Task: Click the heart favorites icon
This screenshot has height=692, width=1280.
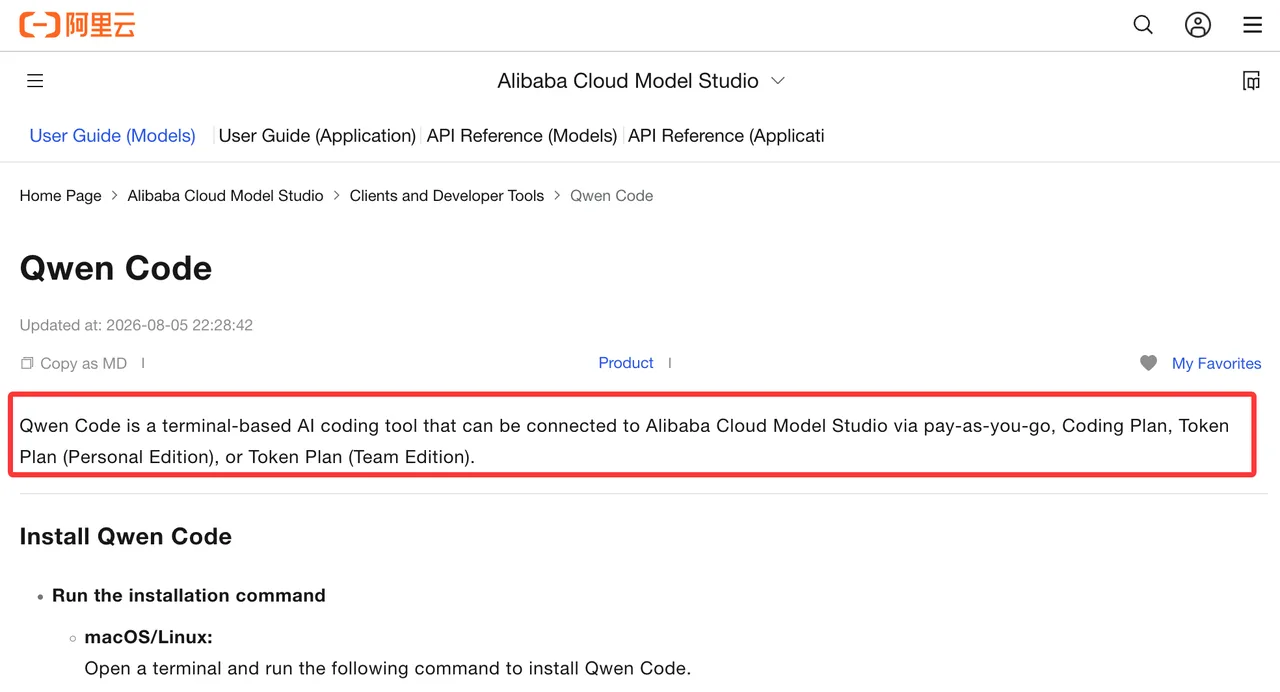Action: [x=1149, y=363]
